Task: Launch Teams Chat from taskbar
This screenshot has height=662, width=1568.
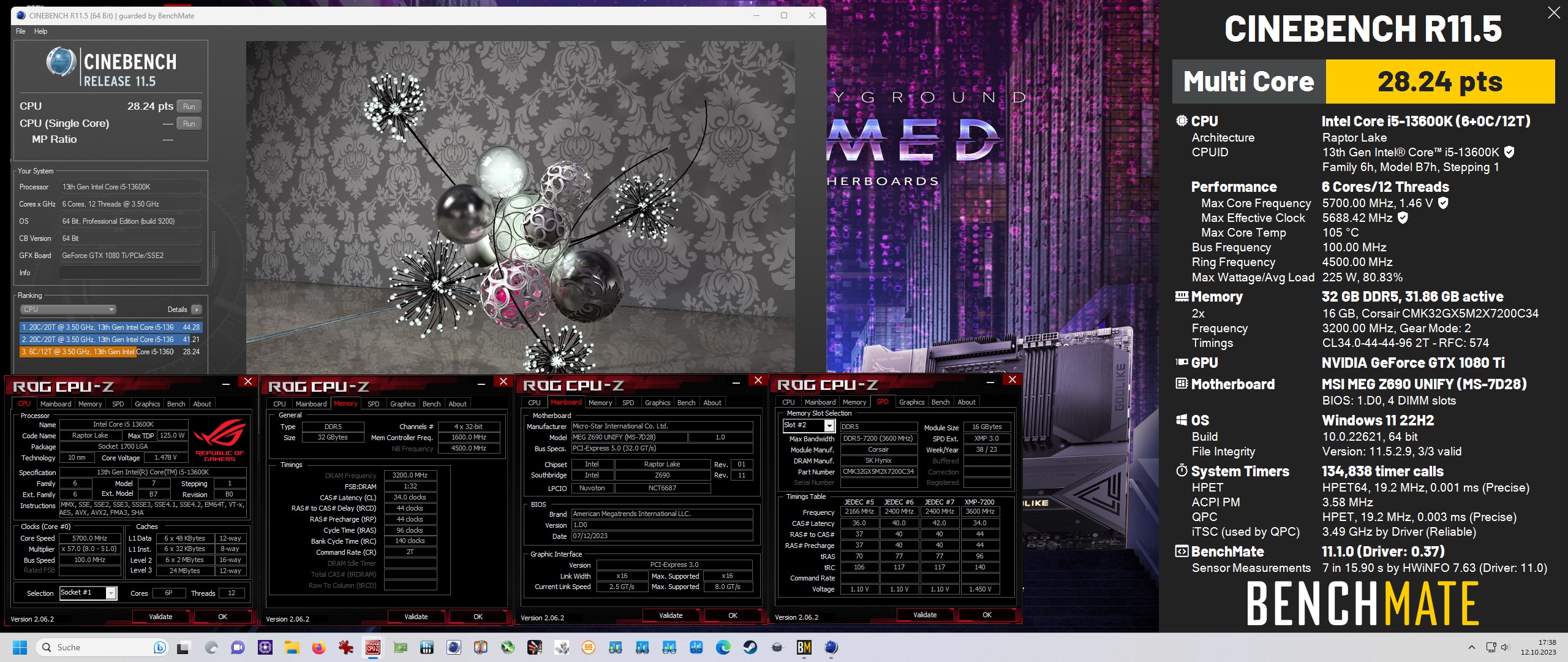Action: point(238,647)
